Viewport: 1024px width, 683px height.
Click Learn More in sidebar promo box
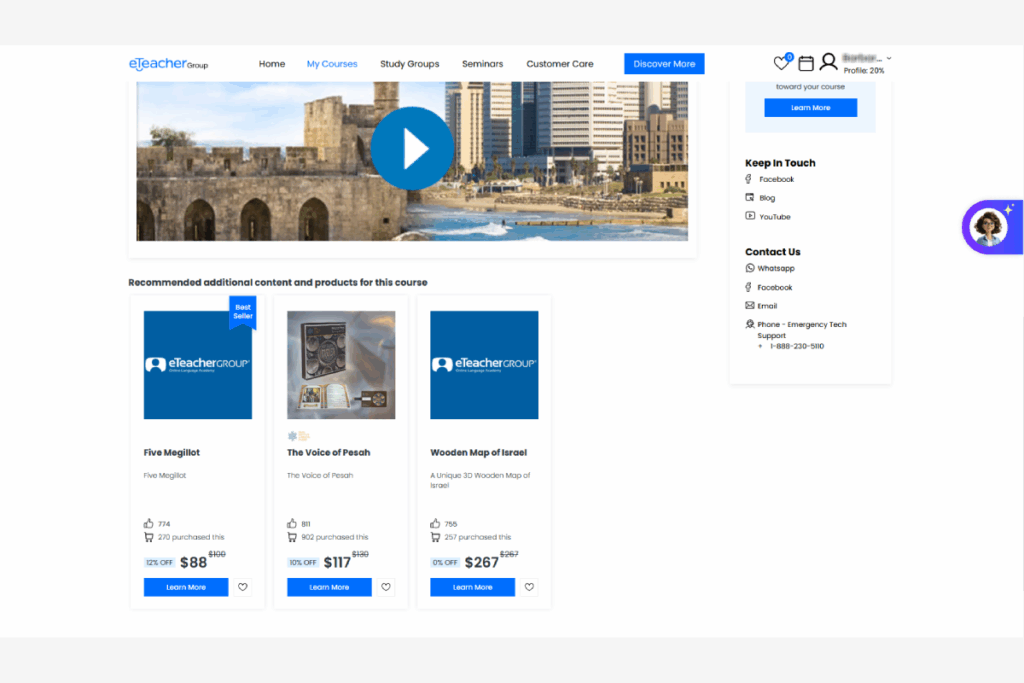[x=810, y=108]
